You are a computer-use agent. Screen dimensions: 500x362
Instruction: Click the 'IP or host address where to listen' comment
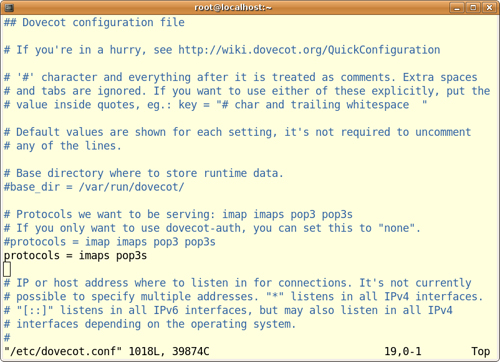(x=237, y=283)
